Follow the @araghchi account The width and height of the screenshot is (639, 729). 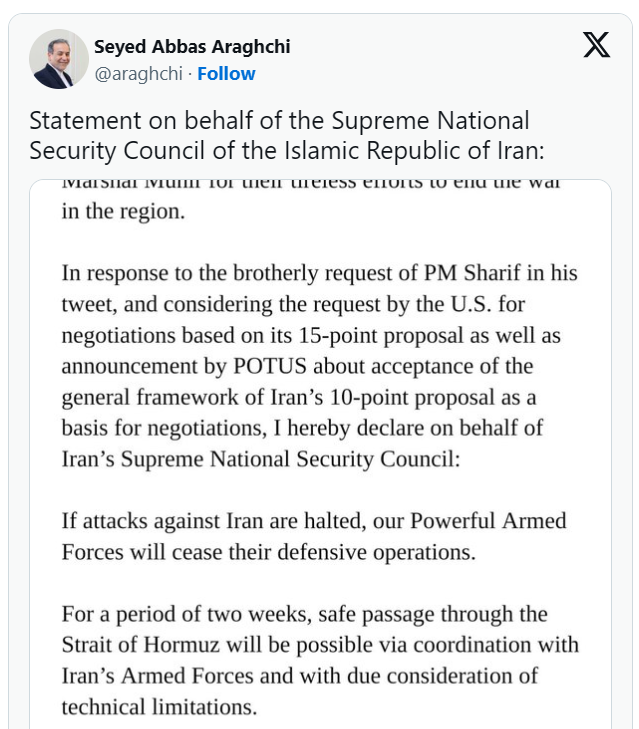[226, 73]
